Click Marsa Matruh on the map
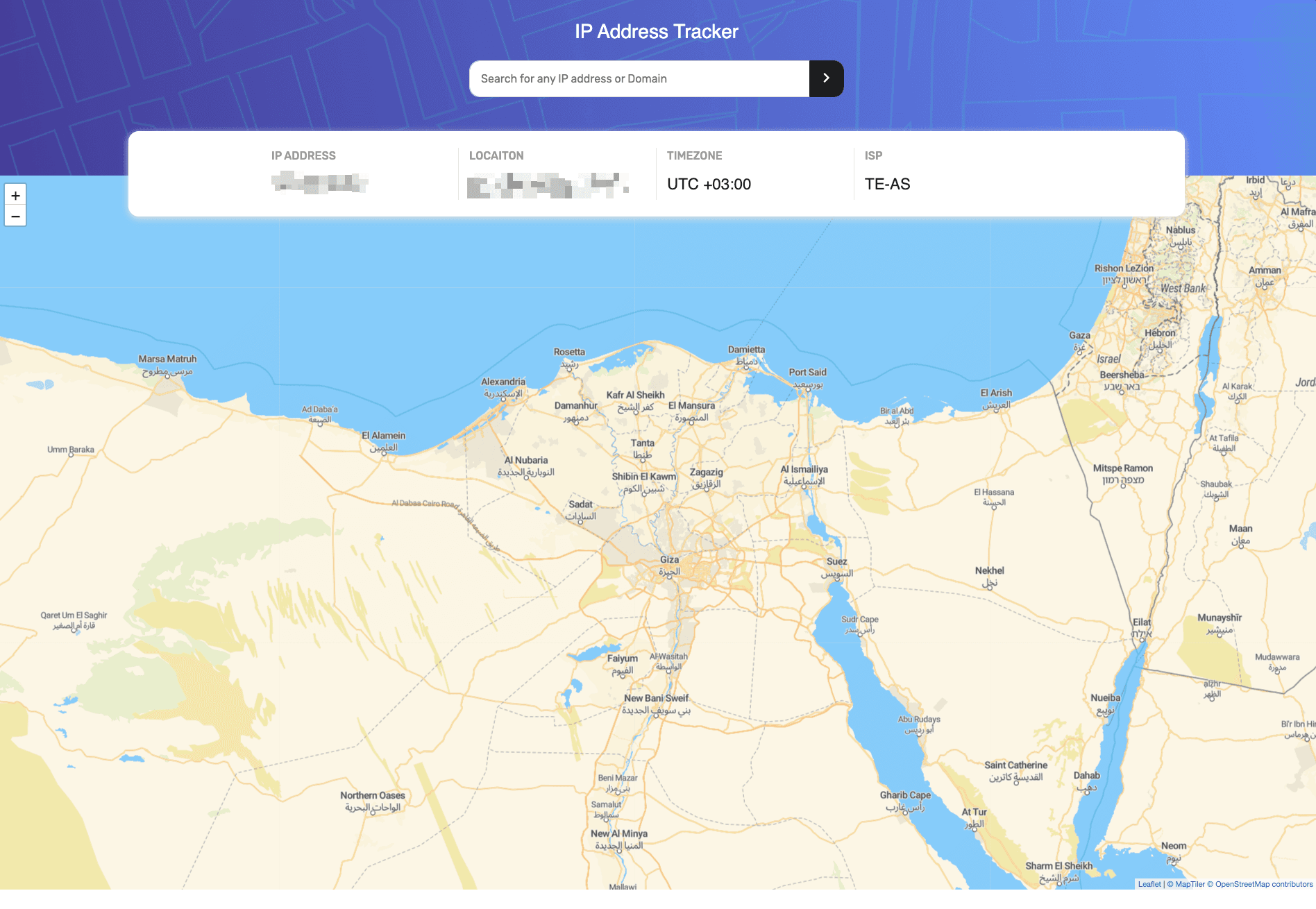 (167, 359)
